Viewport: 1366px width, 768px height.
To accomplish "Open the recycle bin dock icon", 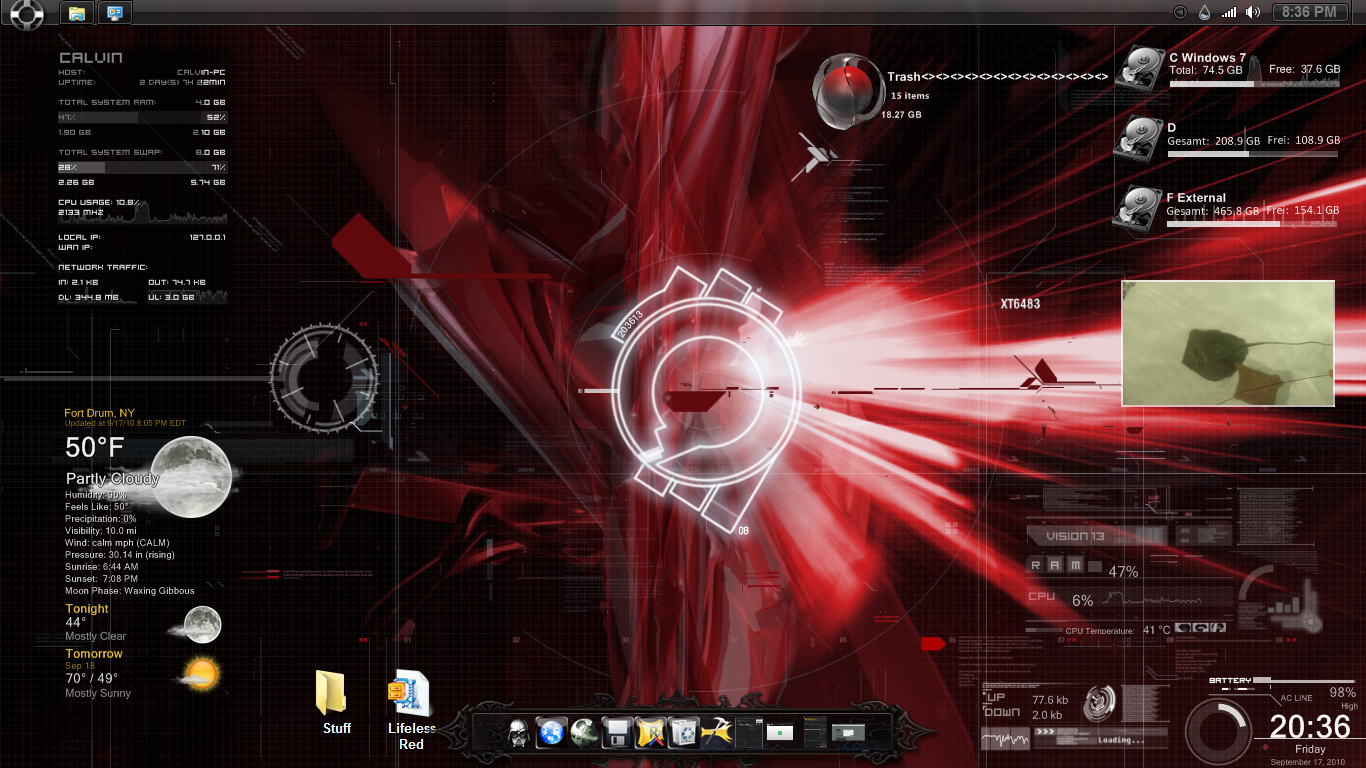I will 683,733.
